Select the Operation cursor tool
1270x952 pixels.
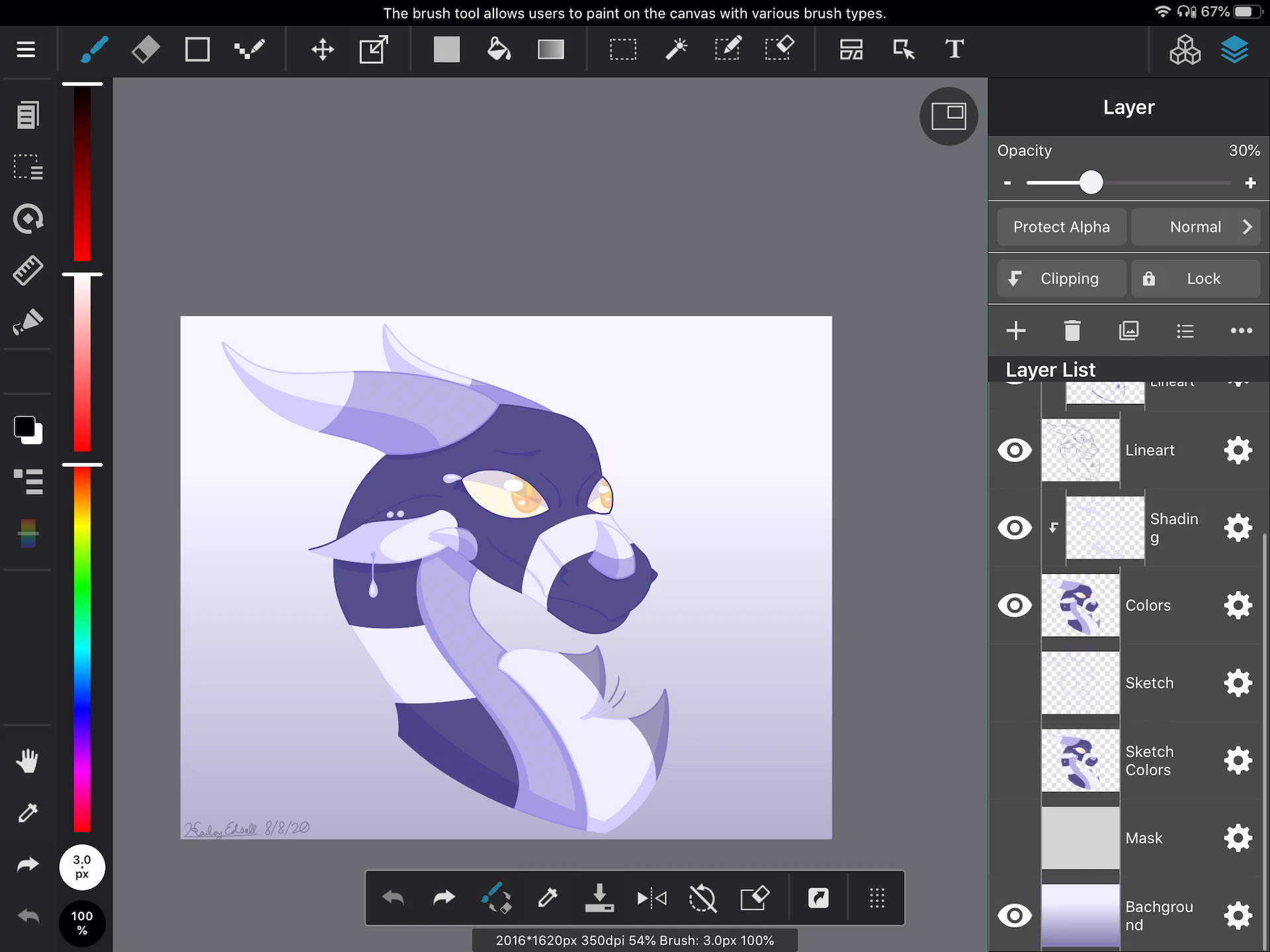point(903,50)
